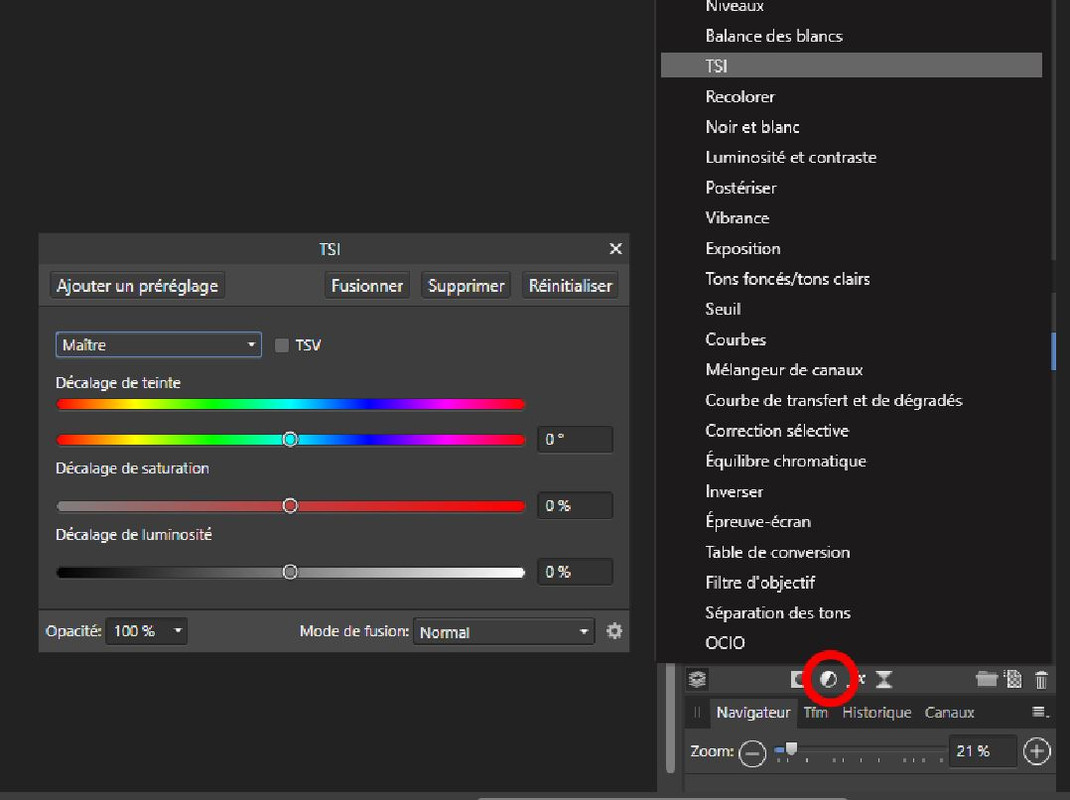Select Vibrance adjustment
The width and height of the screenshot is (1070, 800).
point(851,218)
